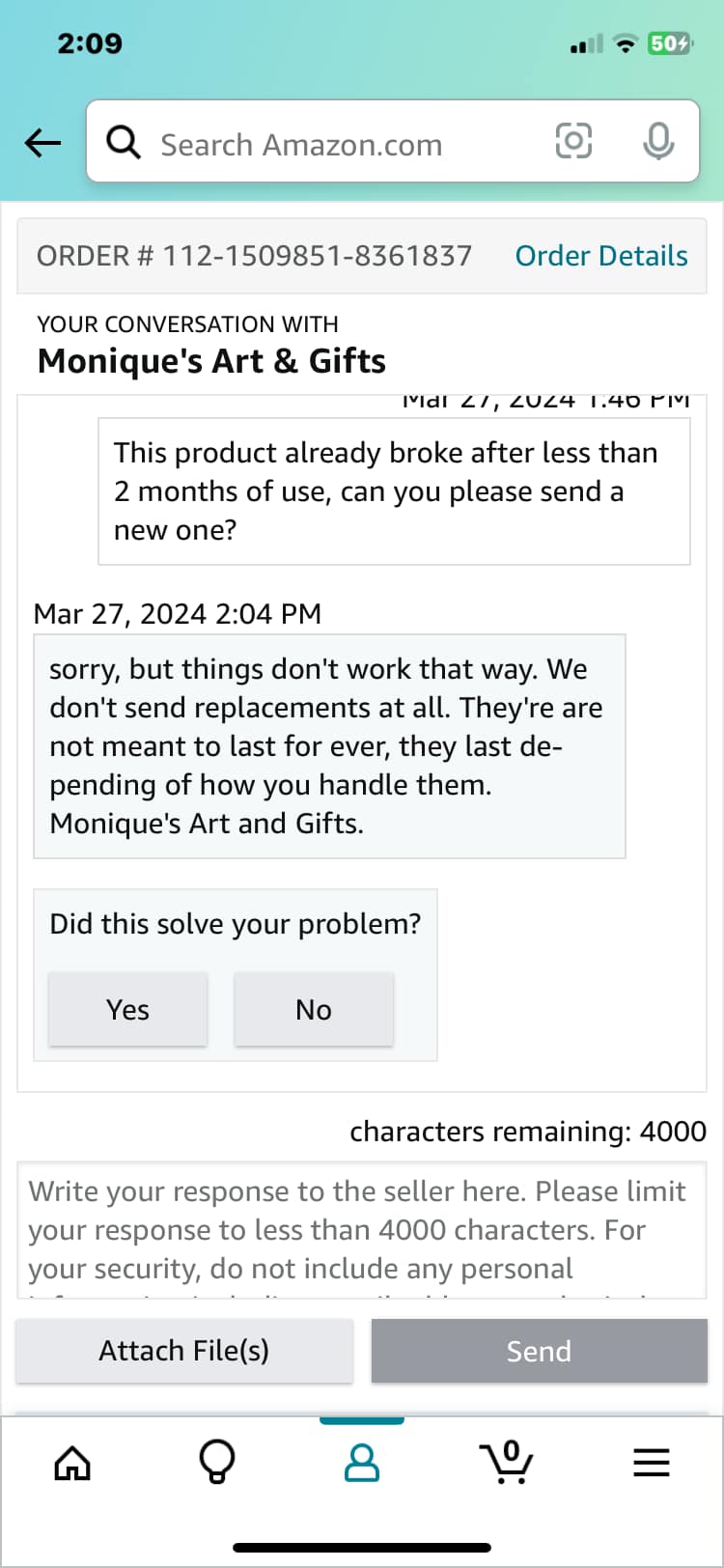The image size is (724, 1568).
Task: Click the Send button
Action: pyautogui.click(x=540, y=1351)
